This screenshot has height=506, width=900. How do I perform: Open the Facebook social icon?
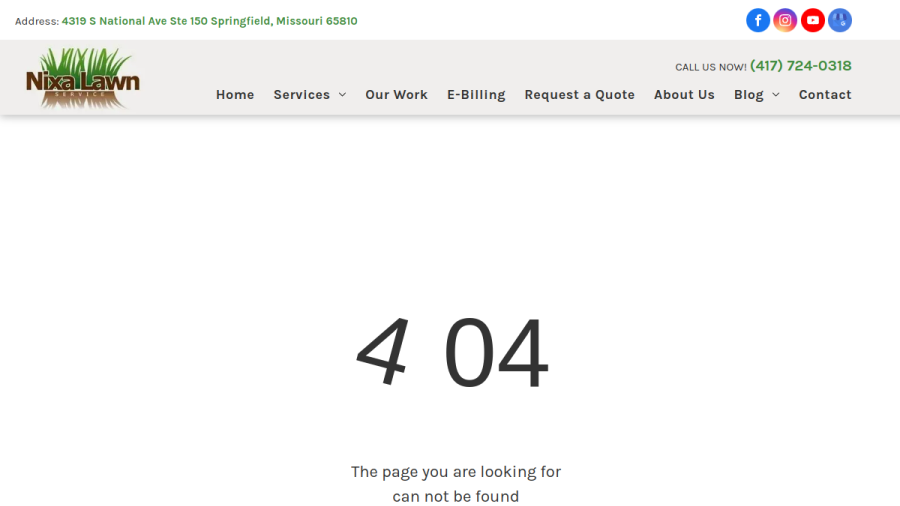(x=758, y=21)
